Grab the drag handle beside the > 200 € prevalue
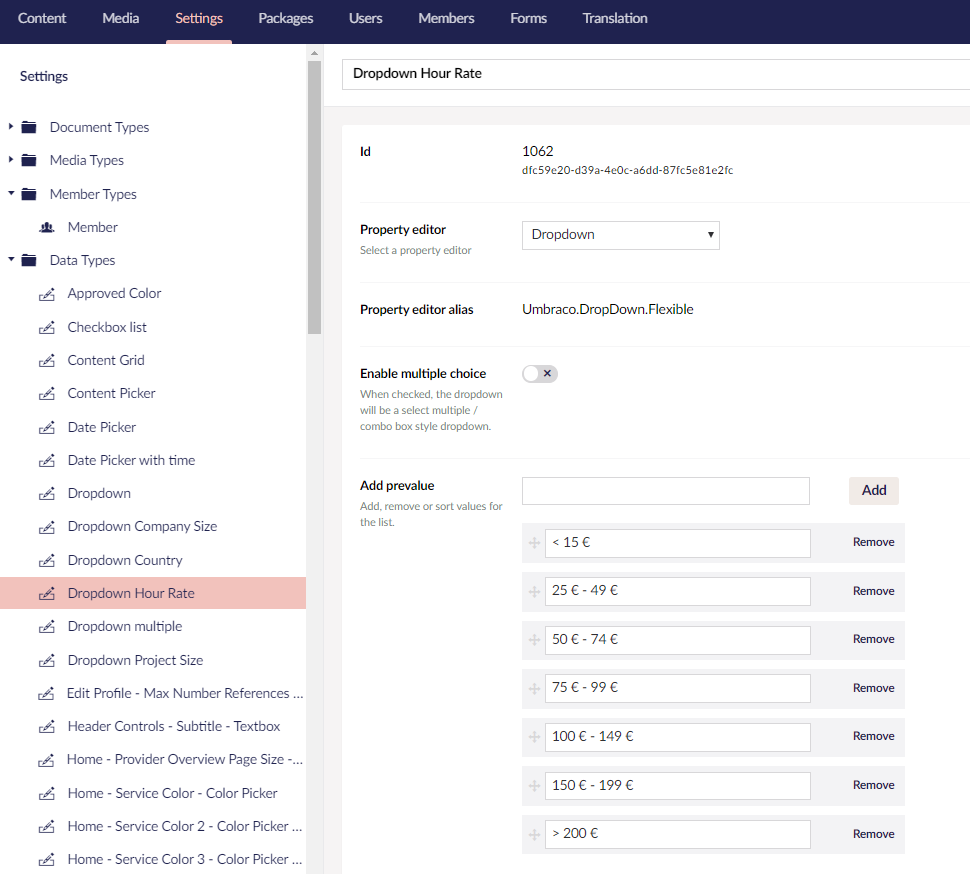The image size is (970, 874). [534, 834]
